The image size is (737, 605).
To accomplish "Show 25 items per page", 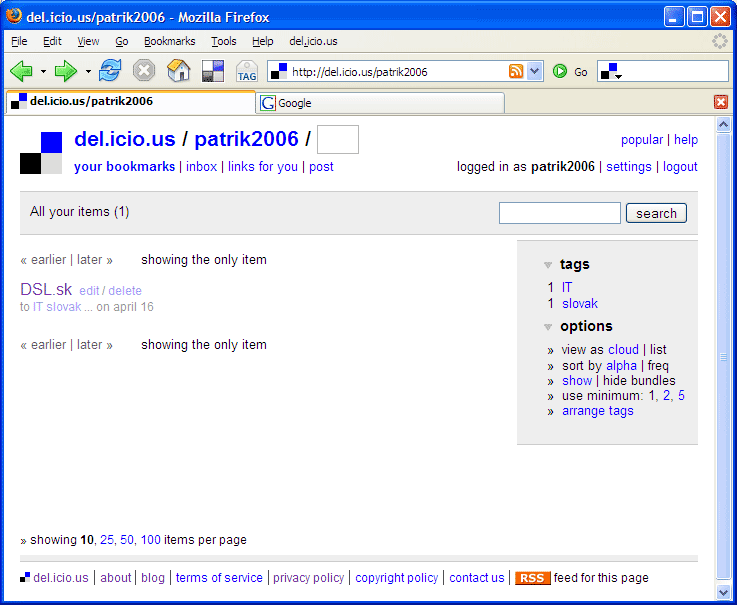I will click(x=107, y=540).
